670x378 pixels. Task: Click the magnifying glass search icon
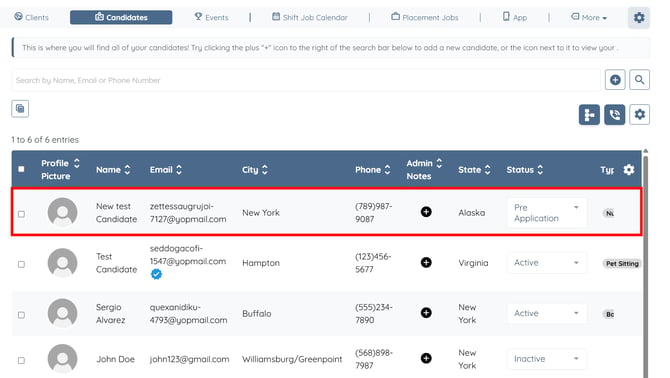(639, 80)
